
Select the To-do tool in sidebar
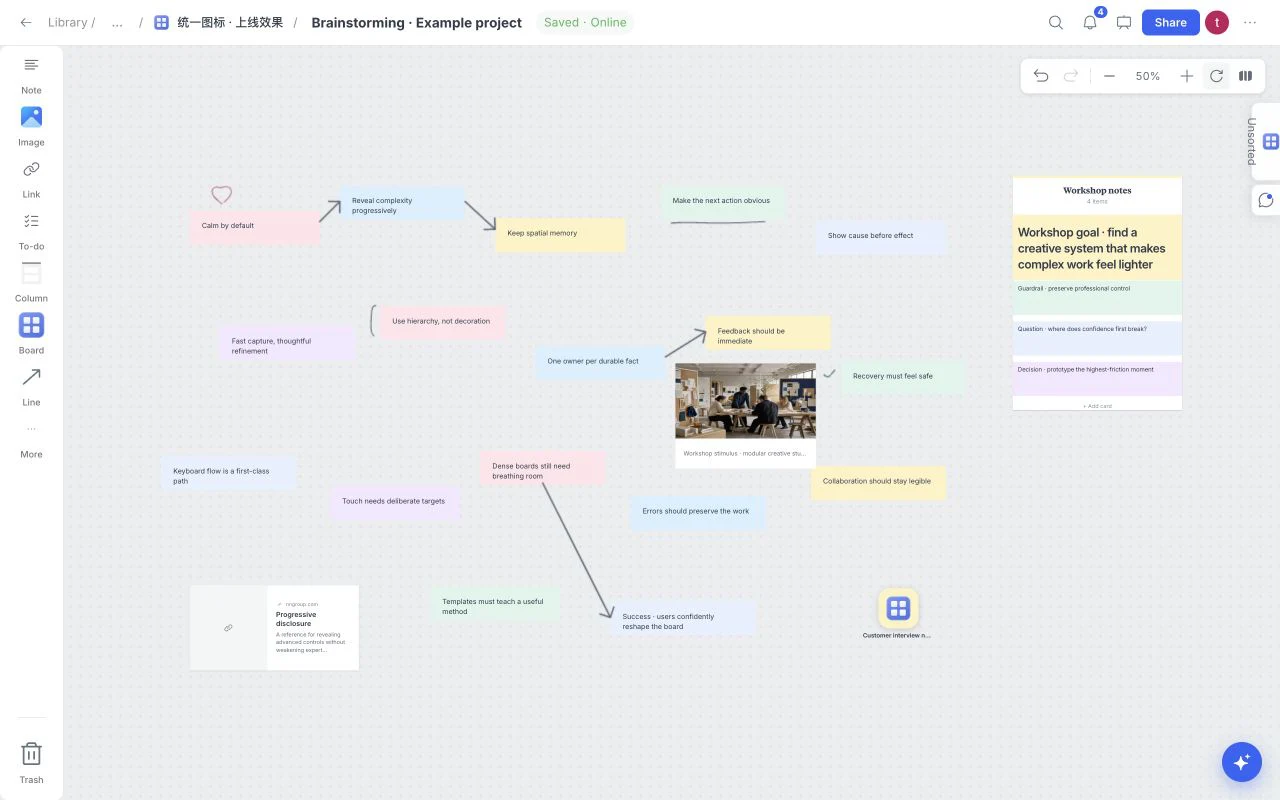tap(31, 231)
